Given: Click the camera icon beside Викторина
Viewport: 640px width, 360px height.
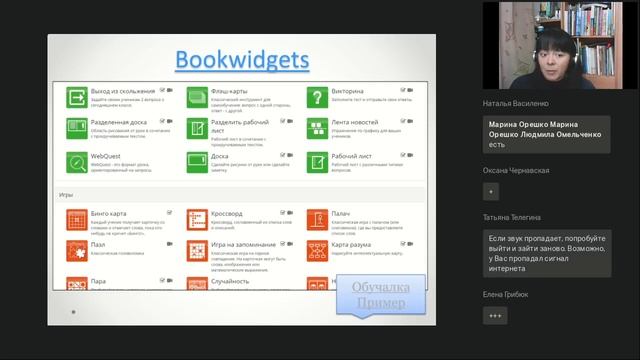Looking at the screenshot, I should [410, 90].
